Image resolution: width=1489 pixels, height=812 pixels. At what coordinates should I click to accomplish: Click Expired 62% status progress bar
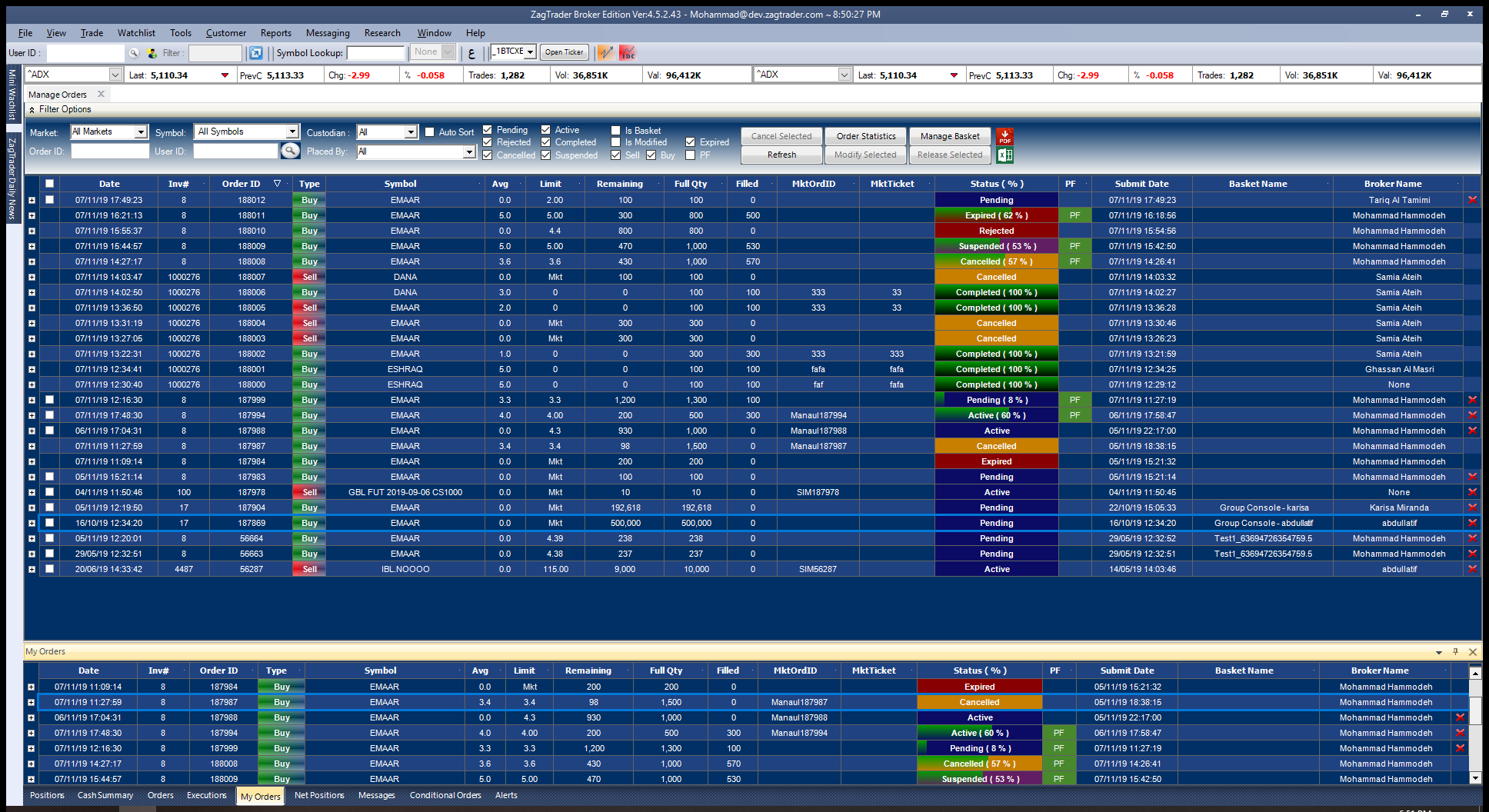click(997, 215)
